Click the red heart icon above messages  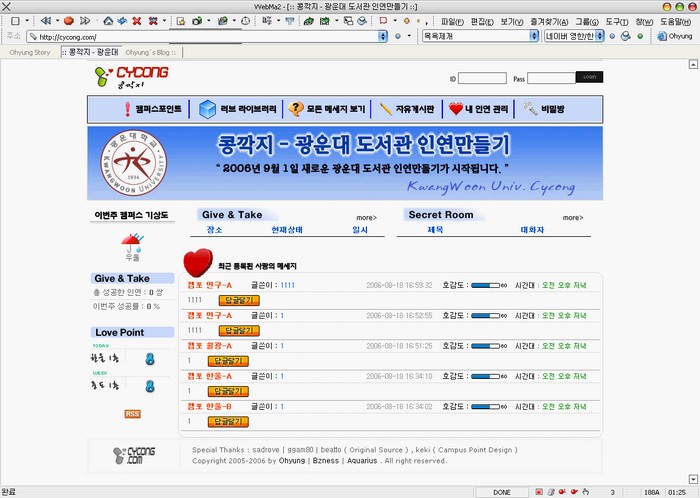coord(198,262)
